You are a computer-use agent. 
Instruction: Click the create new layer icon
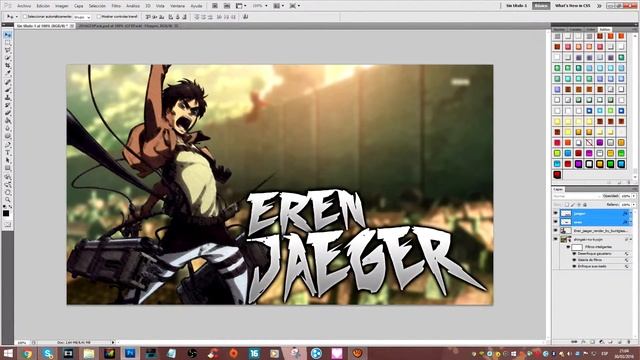point(620,342)
